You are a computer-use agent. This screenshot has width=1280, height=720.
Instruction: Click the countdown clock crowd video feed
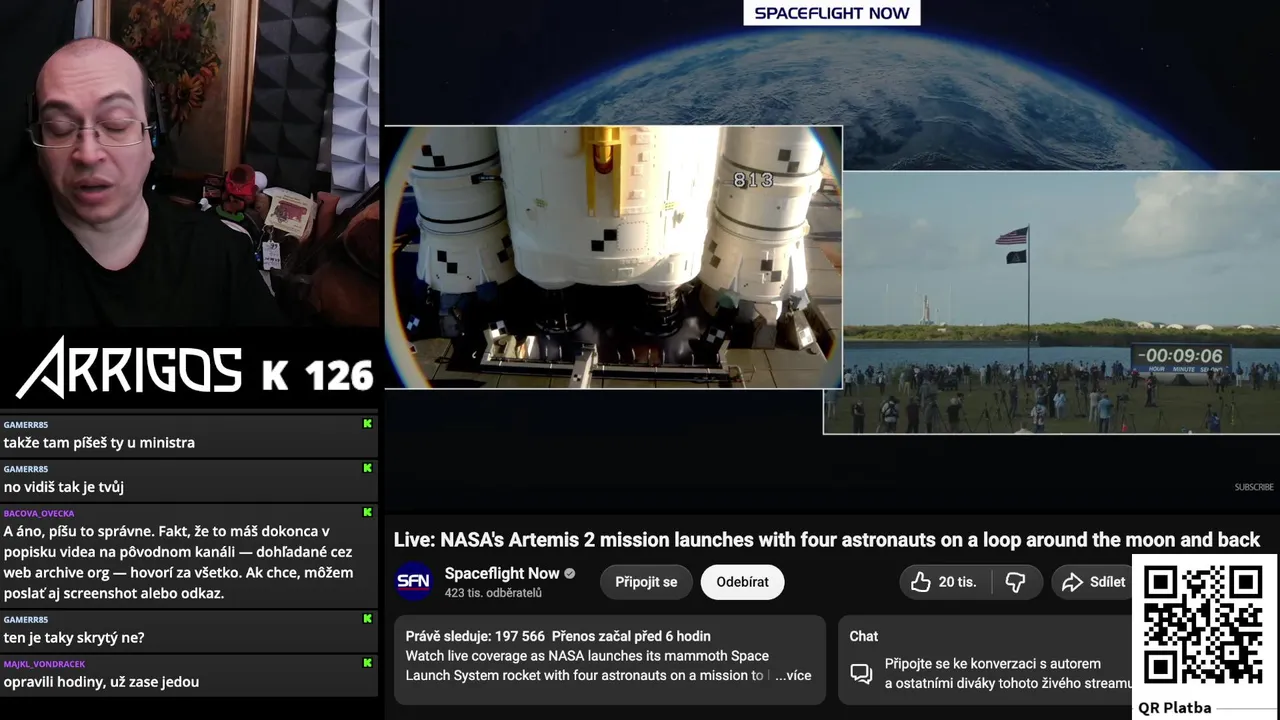(x=1051, y=303)
